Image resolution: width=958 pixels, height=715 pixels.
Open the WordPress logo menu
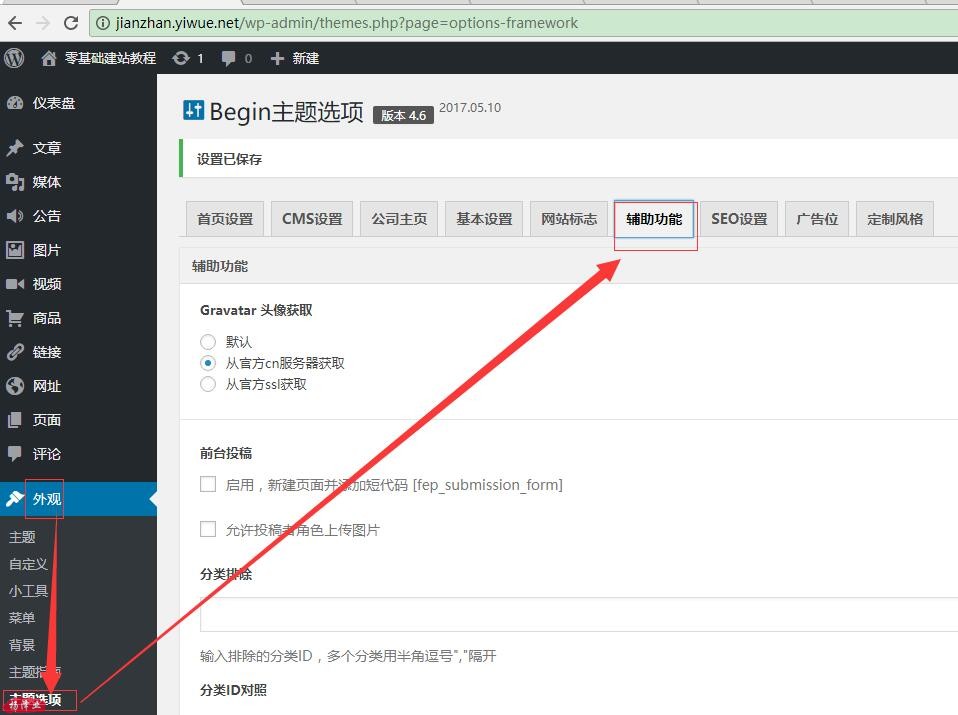pyautogui.click(x=14, y=58)
